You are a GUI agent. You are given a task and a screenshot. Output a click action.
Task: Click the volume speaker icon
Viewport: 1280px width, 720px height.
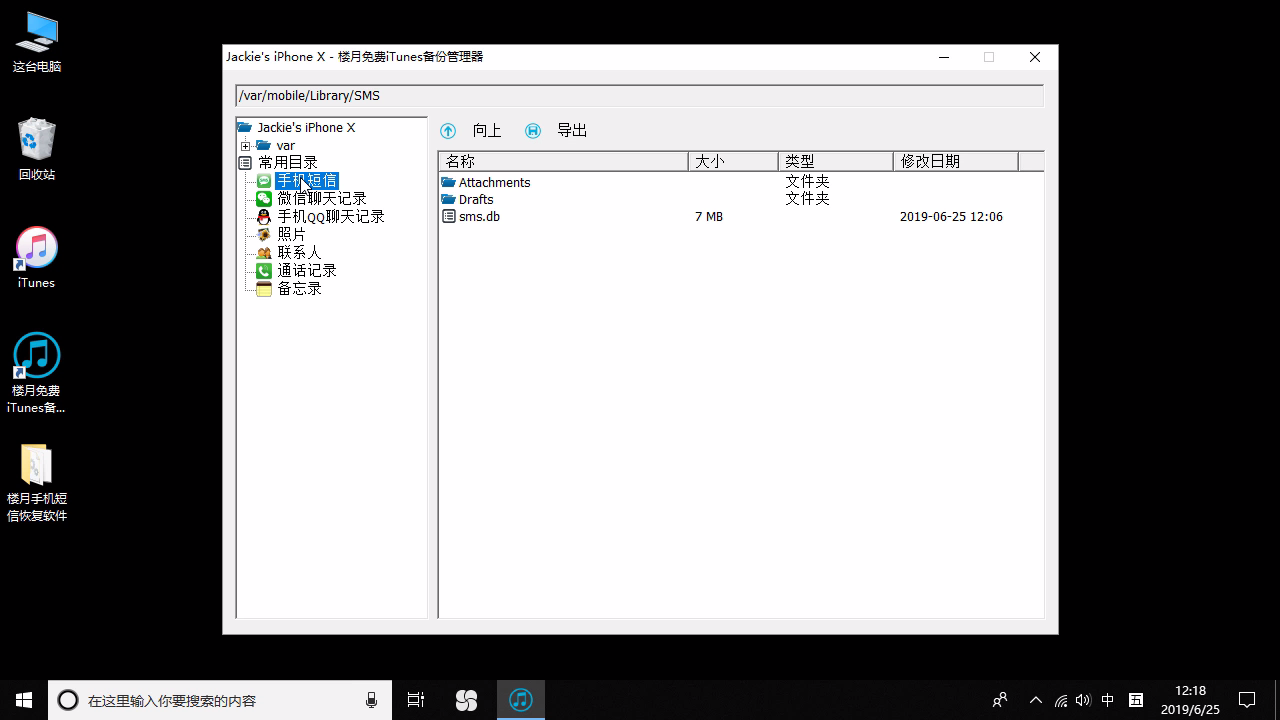click(x=1084, y=700)
